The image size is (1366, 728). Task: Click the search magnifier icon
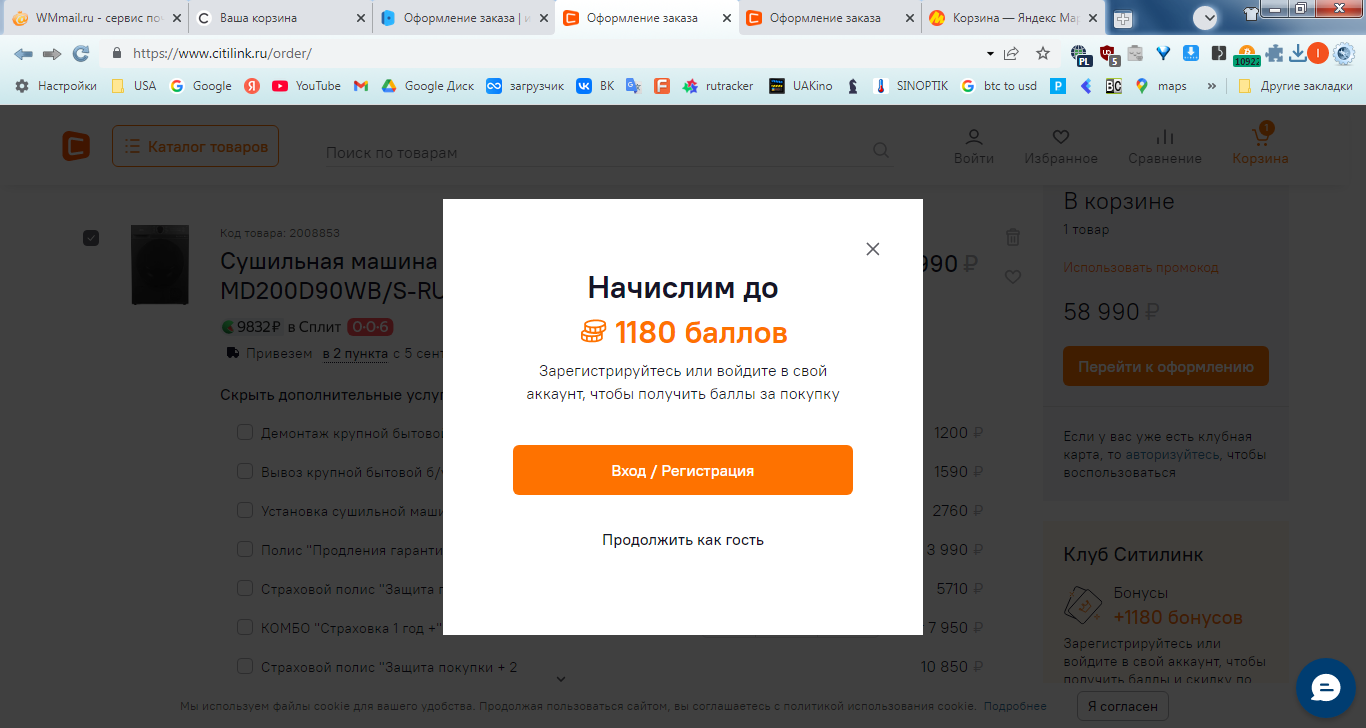tap(881, 150)
